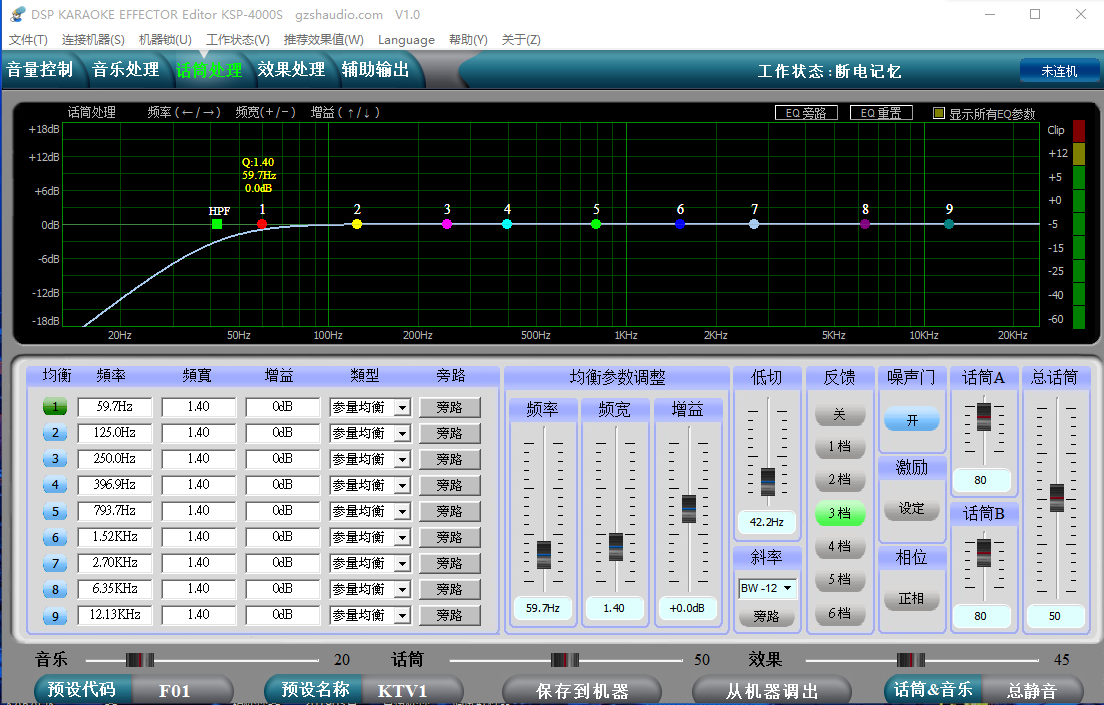Image resolution: width=1104 pixels, height=705 pixels.
Task: Click the 频率 slider handle
Action: point(544,554)
